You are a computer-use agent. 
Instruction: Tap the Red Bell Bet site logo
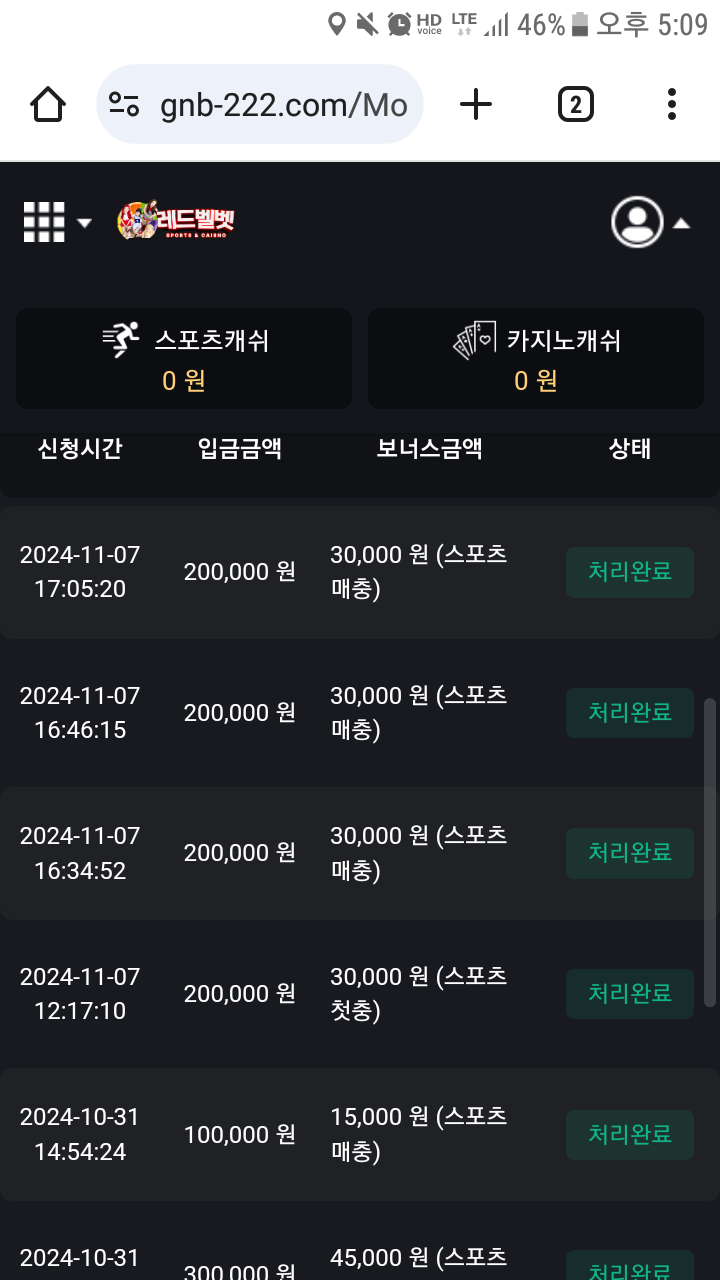[176, 221]
